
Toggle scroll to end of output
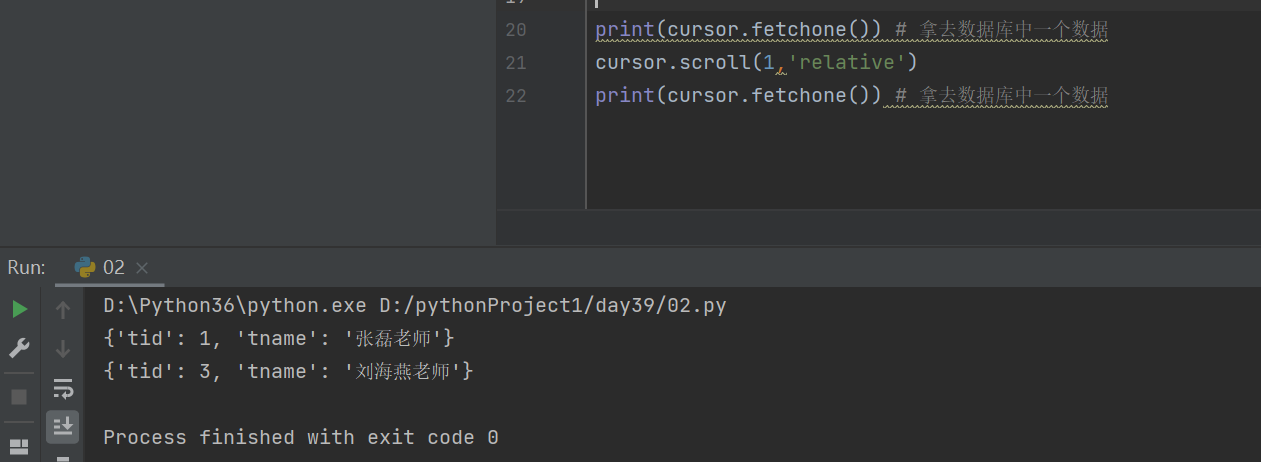(63, 426)
